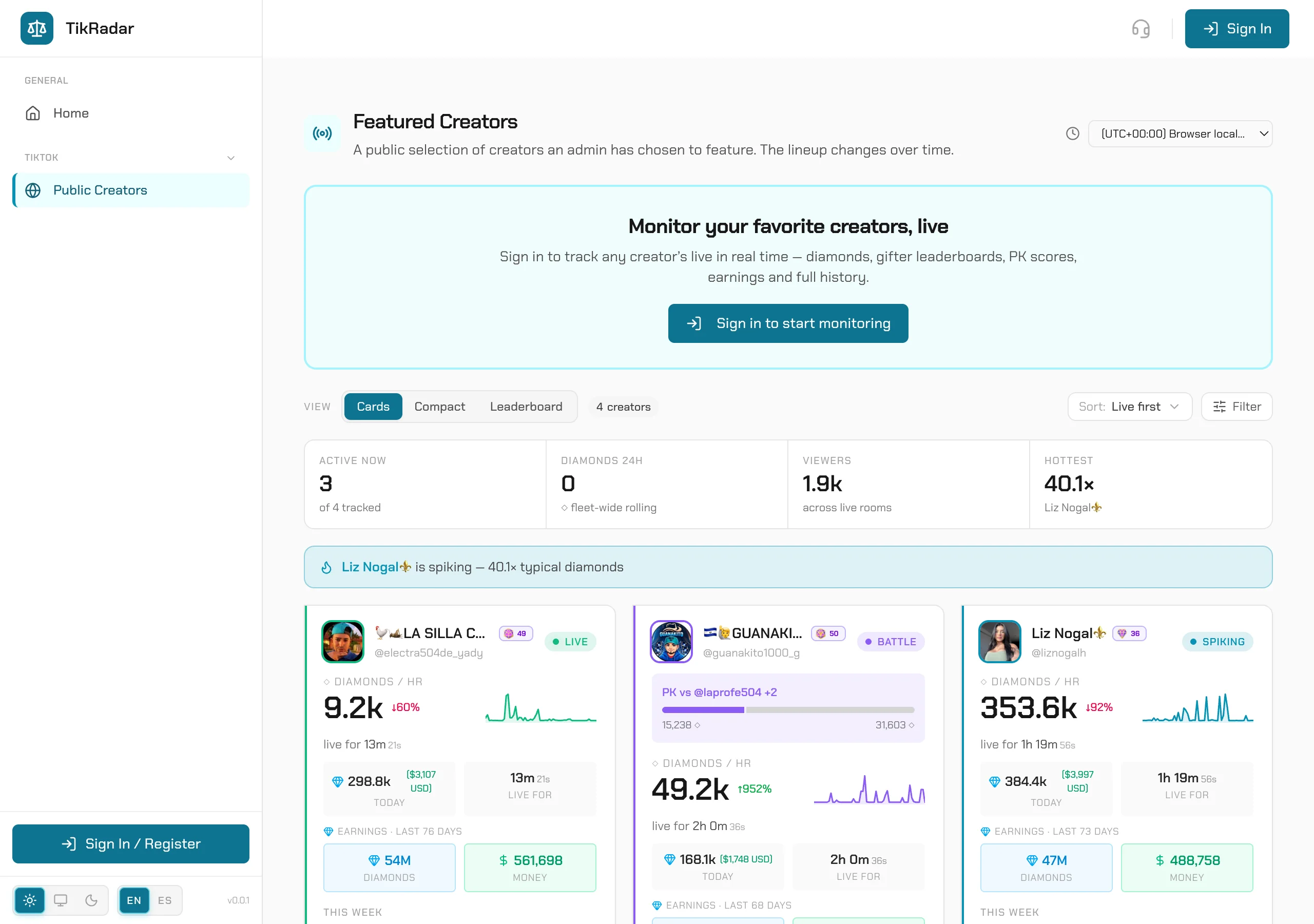Viewport: 1314px width, 924px height.
Task: Click @liznogalh handle
Action: (1059, 652)
